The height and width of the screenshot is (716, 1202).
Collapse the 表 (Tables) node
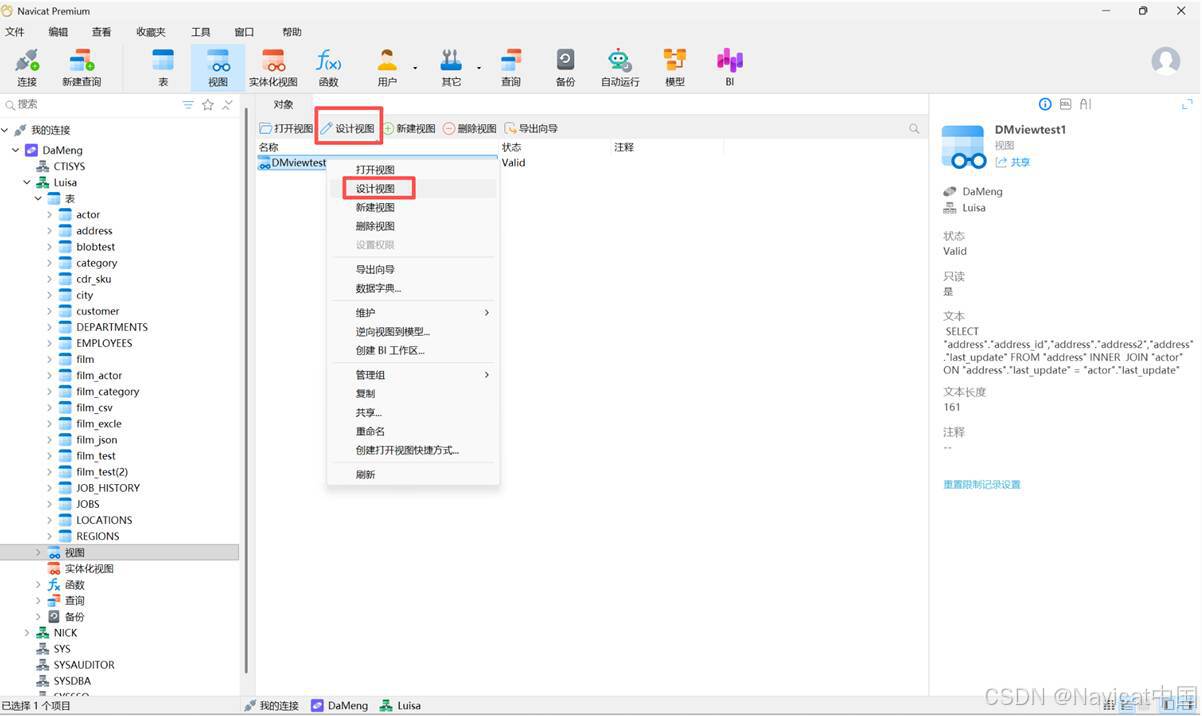(38, 199)
